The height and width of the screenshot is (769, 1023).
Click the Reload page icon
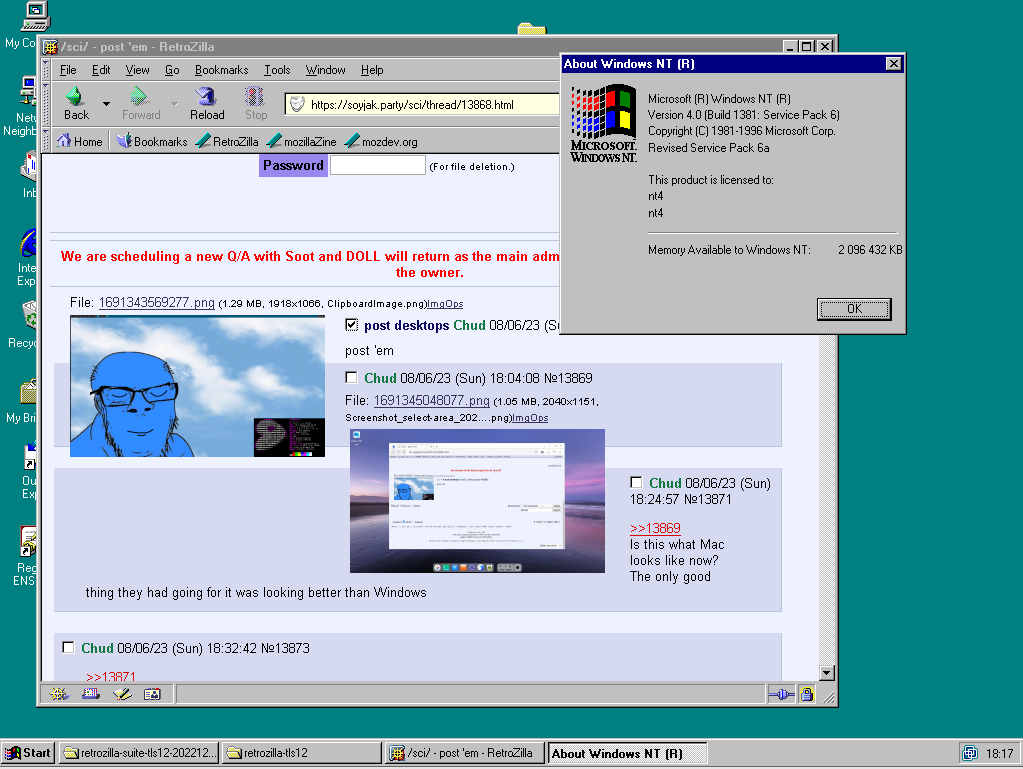click(x=207, y=97)
